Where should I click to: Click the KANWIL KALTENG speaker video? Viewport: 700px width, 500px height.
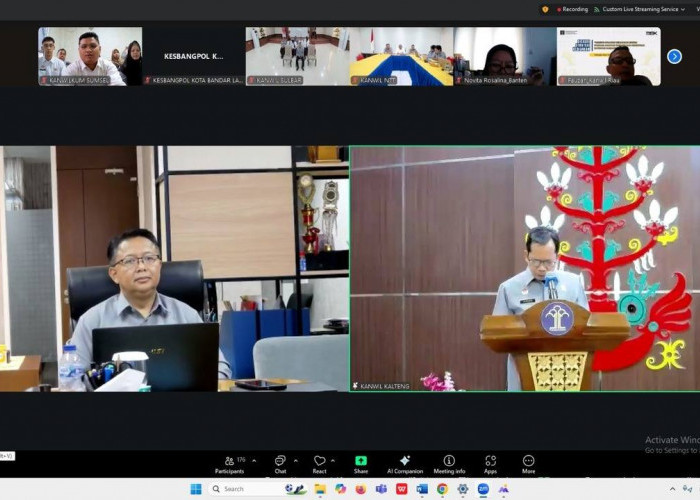click(525, 269)
